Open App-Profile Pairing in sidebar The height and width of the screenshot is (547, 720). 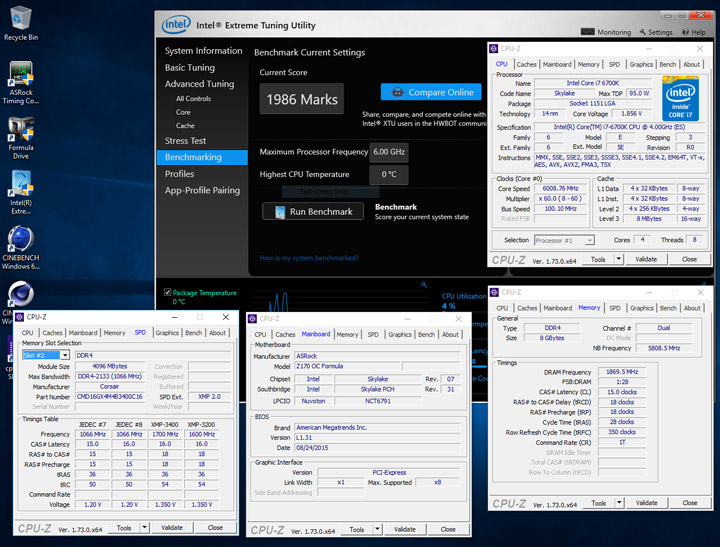[202, 190]
